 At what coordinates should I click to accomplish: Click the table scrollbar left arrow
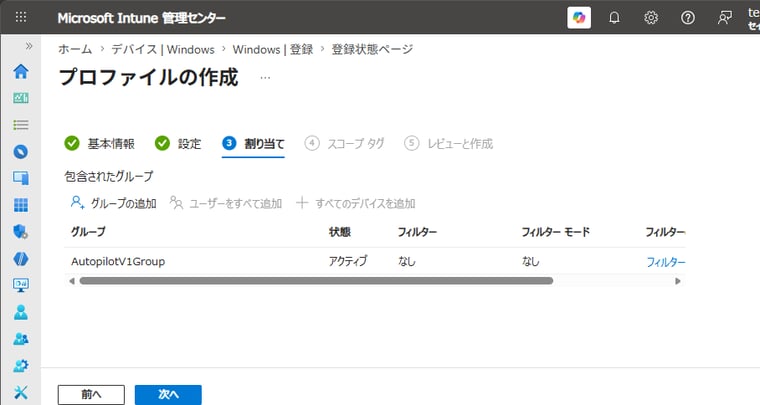point(72,281)
